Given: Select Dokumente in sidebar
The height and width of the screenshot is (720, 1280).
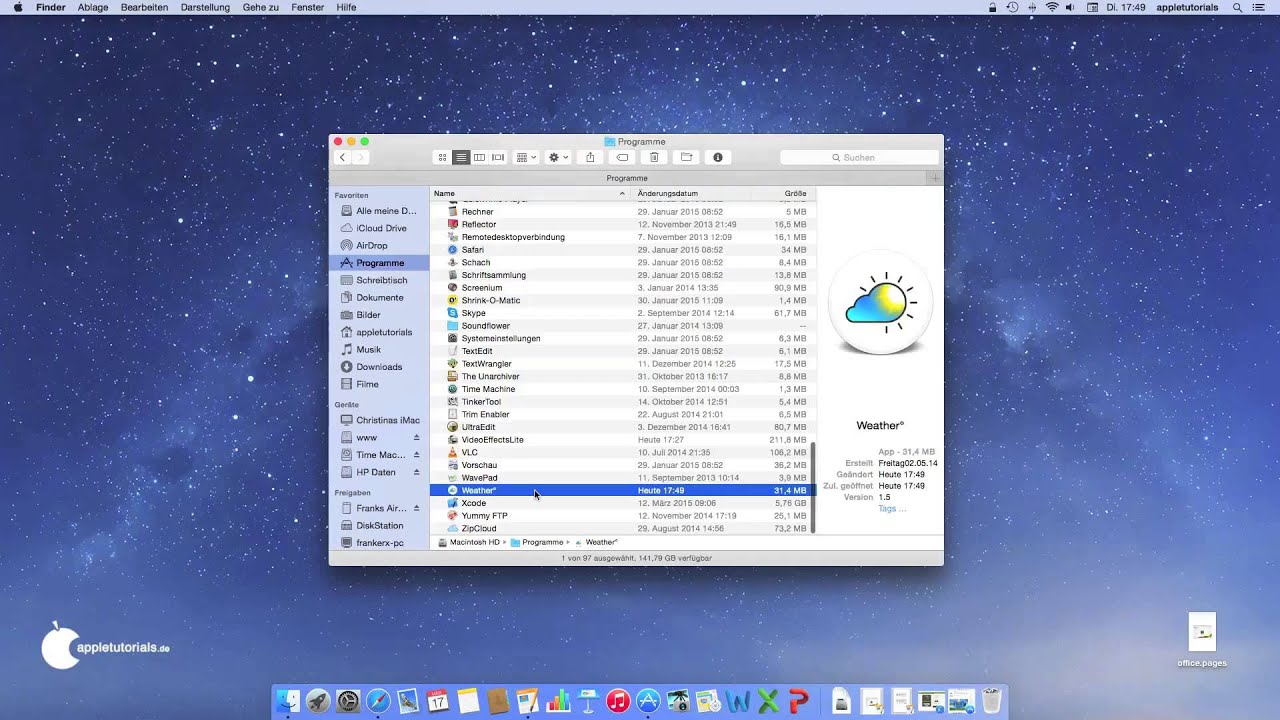Looking at the screenshot, I should pos(379,297).
